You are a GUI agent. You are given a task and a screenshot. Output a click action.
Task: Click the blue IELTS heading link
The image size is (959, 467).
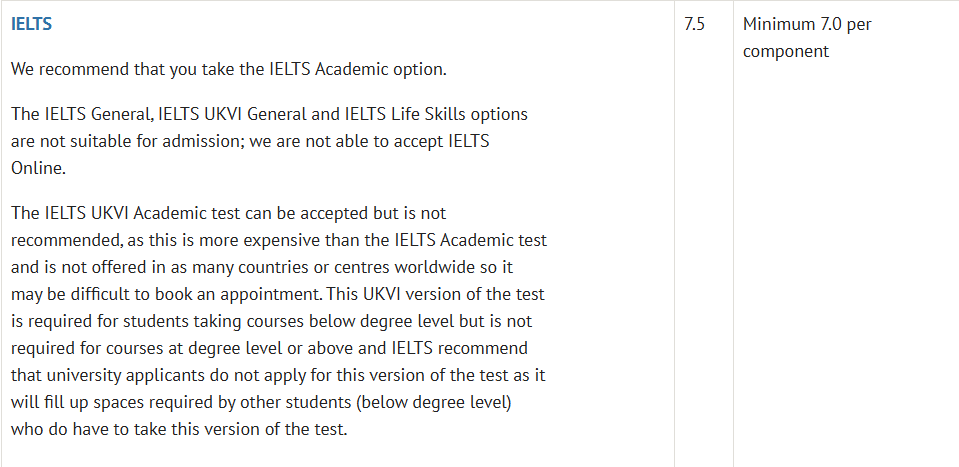click(31, 24)
